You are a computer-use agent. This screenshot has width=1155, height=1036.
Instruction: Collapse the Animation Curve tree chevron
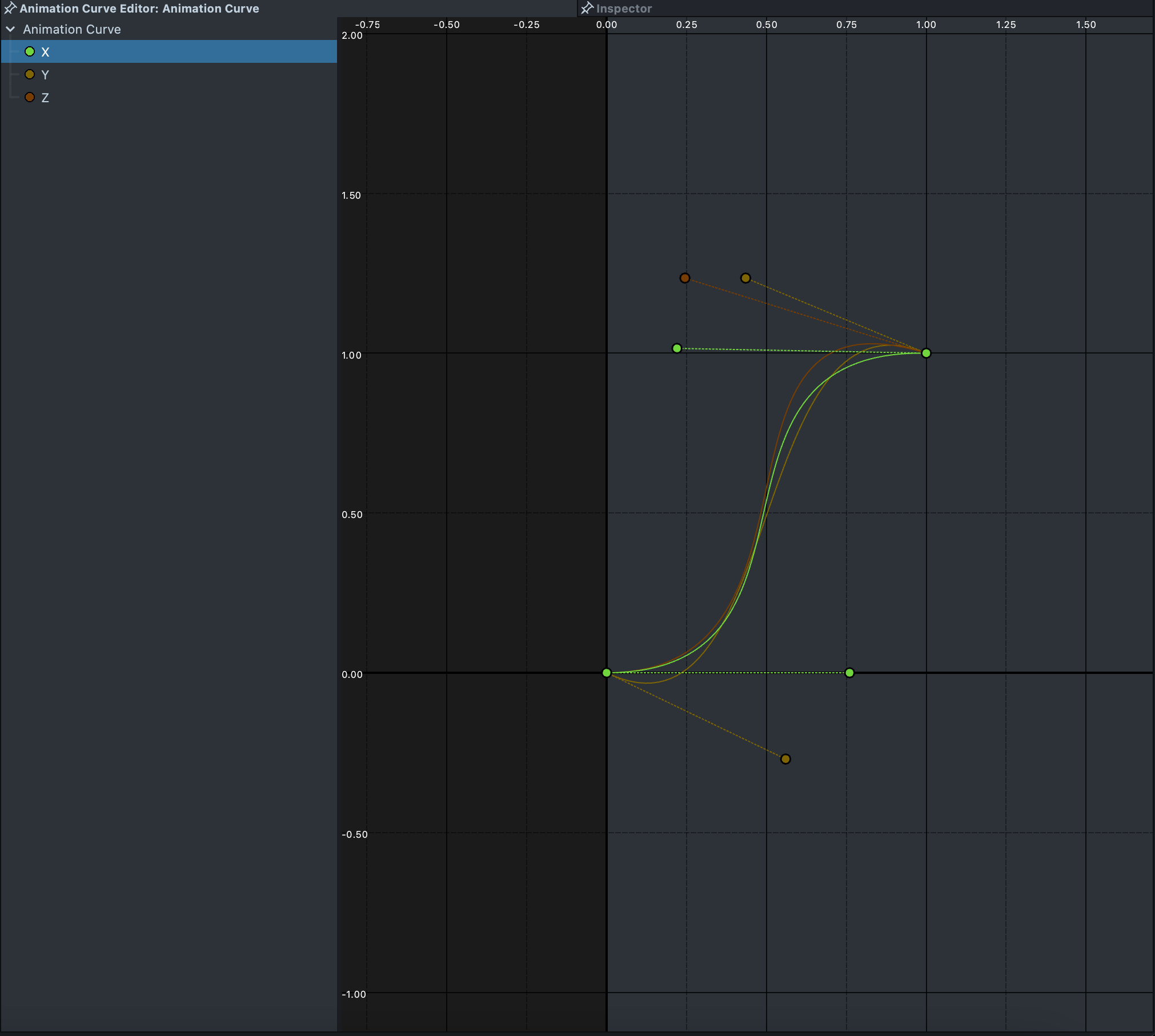[10, 29]
